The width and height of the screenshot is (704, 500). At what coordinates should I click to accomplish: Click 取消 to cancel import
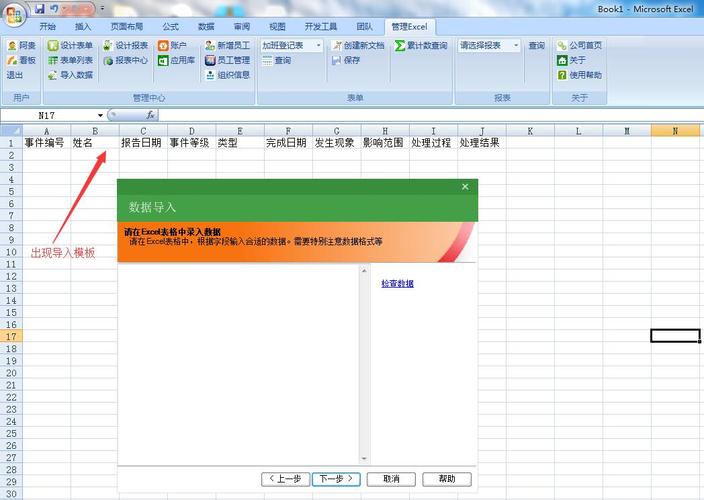click(391, 479)
